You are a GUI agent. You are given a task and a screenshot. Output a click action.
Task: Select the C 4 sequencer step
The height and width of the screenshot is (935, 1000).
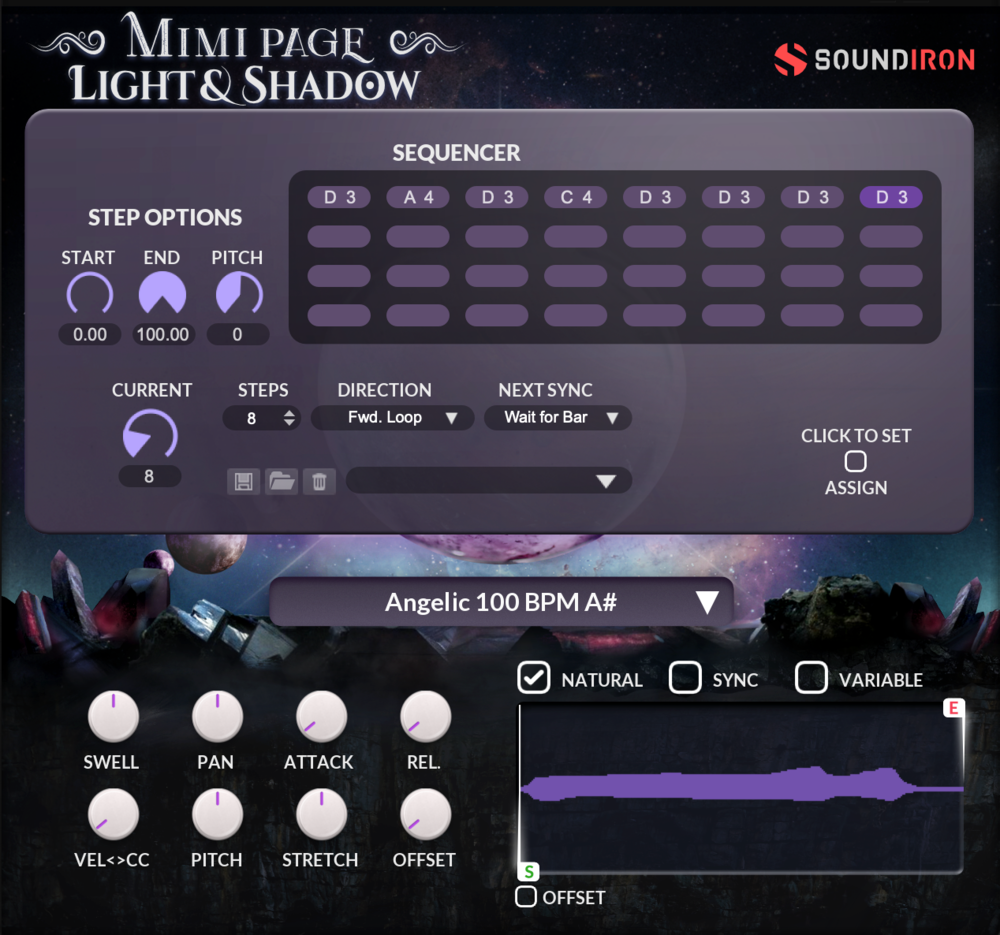tap(575, 198)
